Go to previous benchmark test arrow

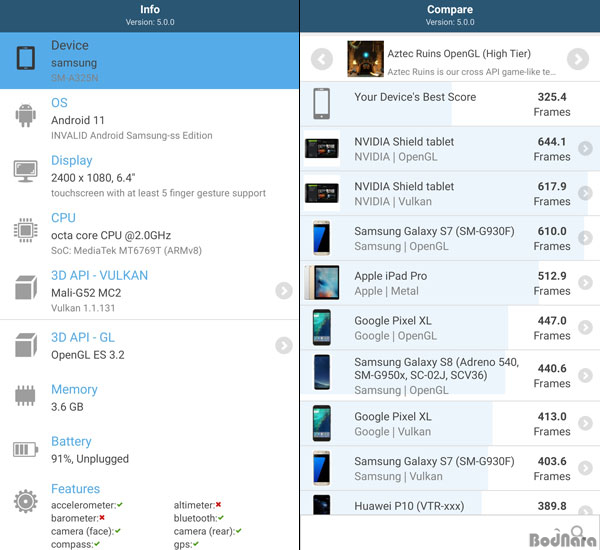pos(322,59)
